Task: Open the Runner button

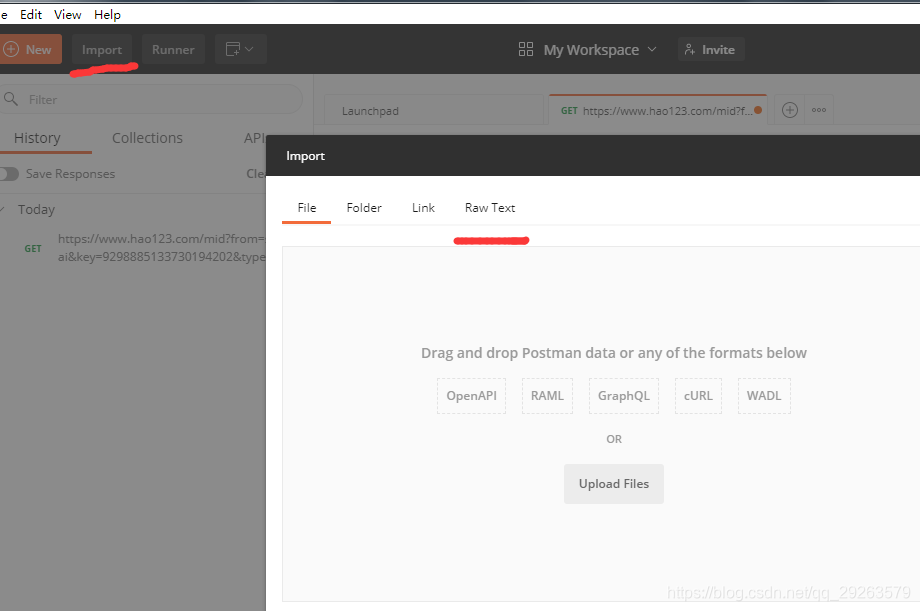Action: pos(173,49)
